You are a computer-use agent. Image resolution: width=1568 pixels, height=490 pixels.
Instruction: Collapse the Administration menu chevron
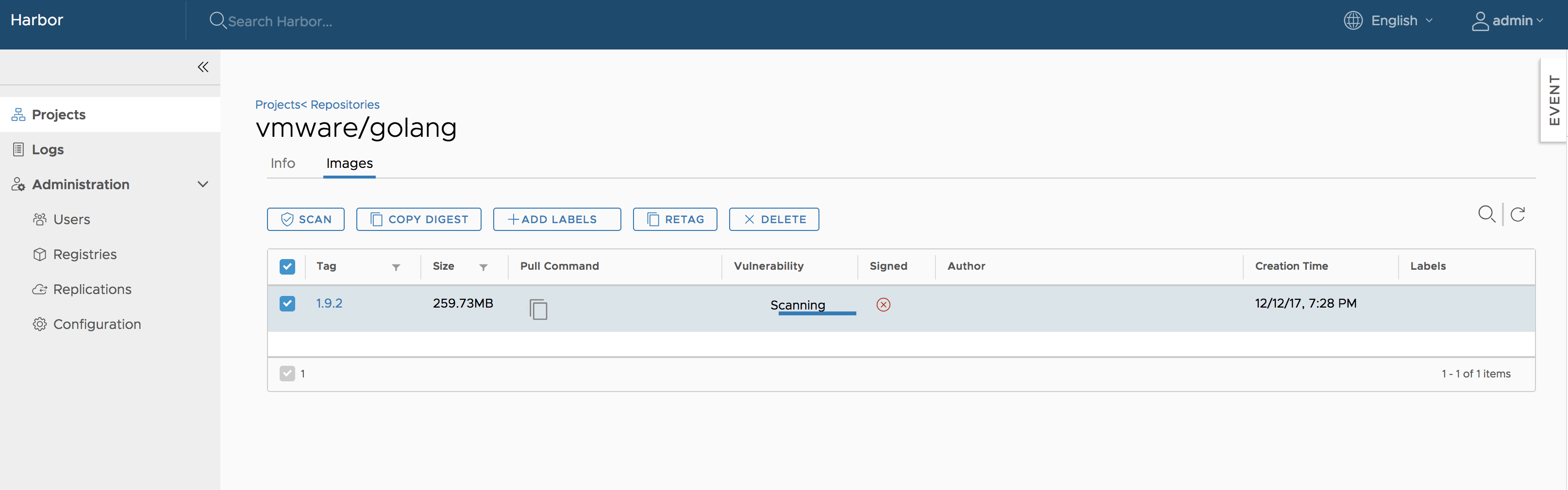point(203,184)
